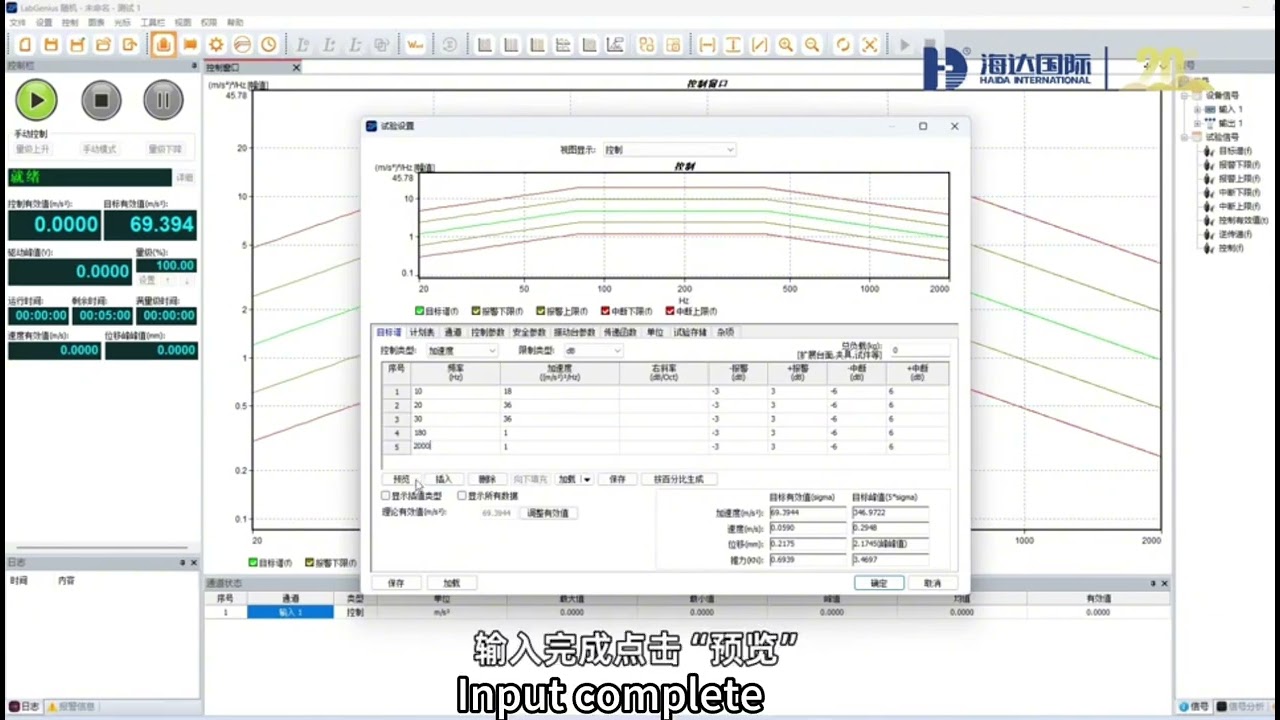The width and height of the screenshot is (1280, 720).
Task: Click the gray play arrow in top toolbar
Action: pyautogui.click(x=904, y=45)
